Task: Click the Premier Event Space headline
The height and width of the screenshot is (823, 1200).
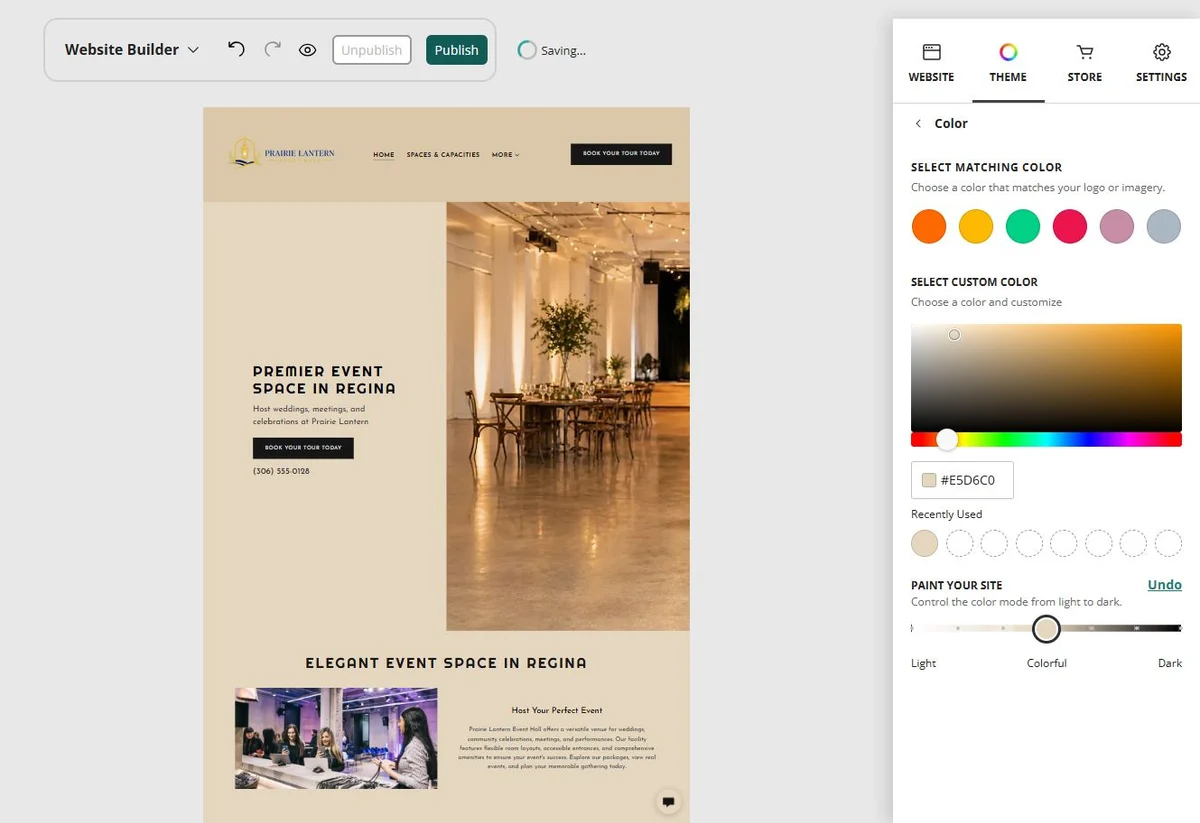Action: [324, 379]
